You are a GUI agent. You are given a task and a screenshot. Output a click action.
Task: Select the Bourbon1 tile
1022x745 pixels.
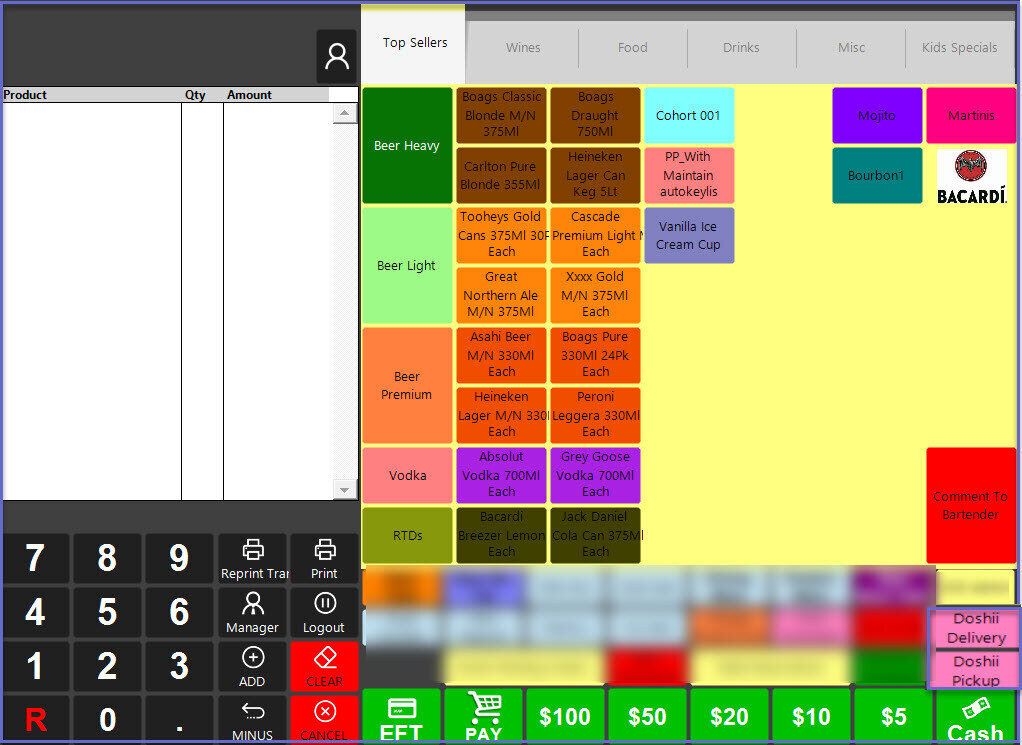click(x=877, y=175)
